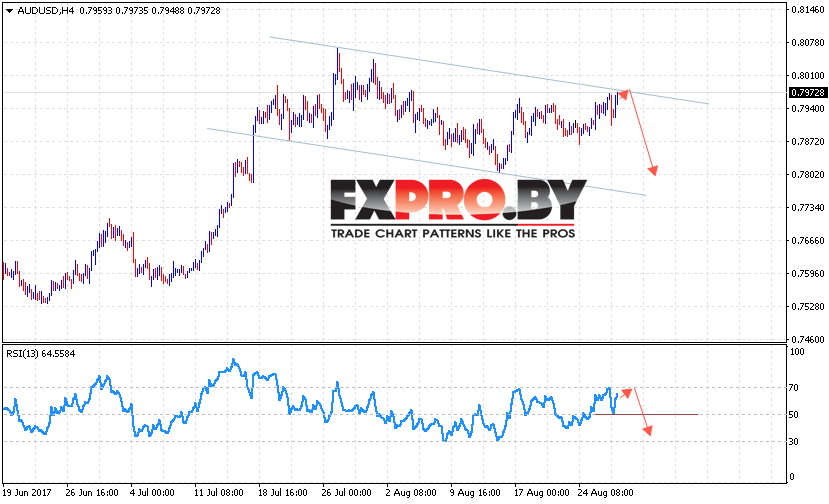829x504 pixels.
Task: Click RSI scale level 0
Action: [x=791, y=476]
